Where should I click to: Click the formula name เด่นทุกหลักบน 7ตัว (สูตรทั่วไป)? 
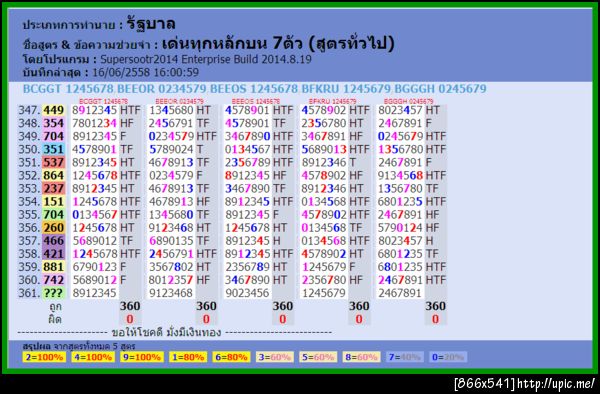[x=278, y=43]
